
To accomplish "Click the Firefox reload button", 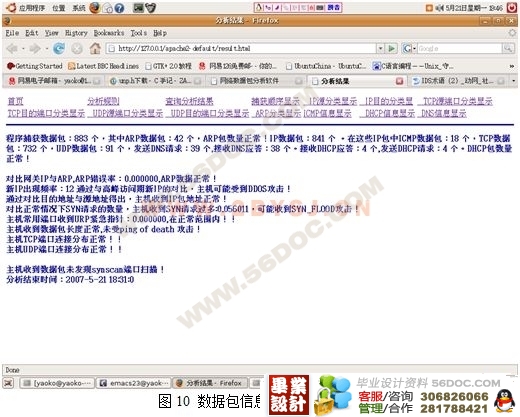I will click(x=59, y=49).
